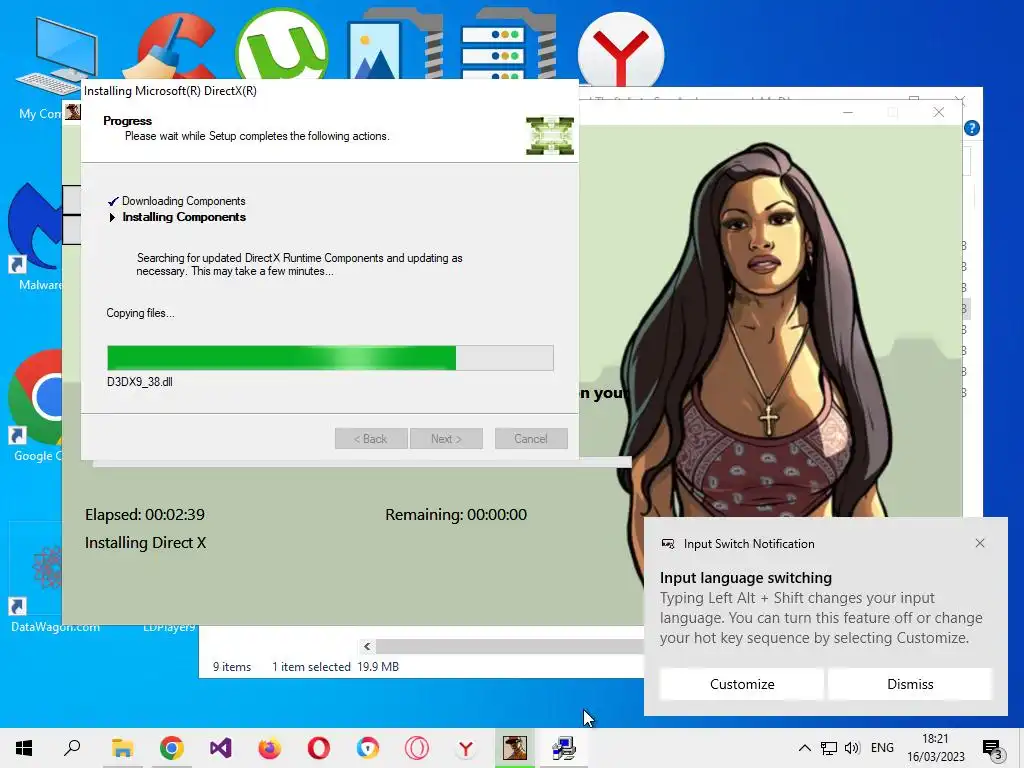Click the Next button in DirectX setup
The image size is (1024, 768).
[x=446, y=439]
